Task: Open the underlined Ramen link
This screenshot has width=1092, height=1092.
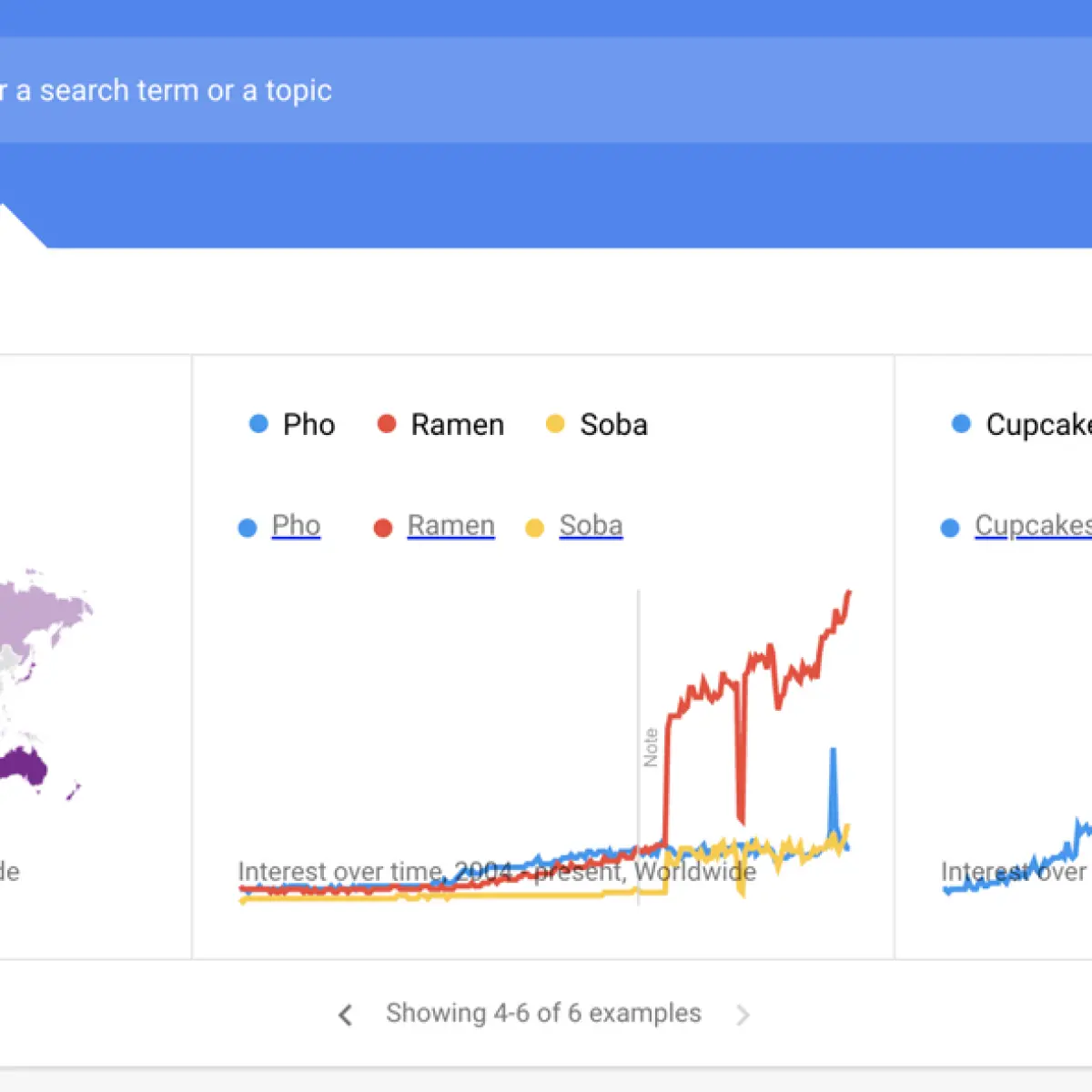Action: coord(450,525)
